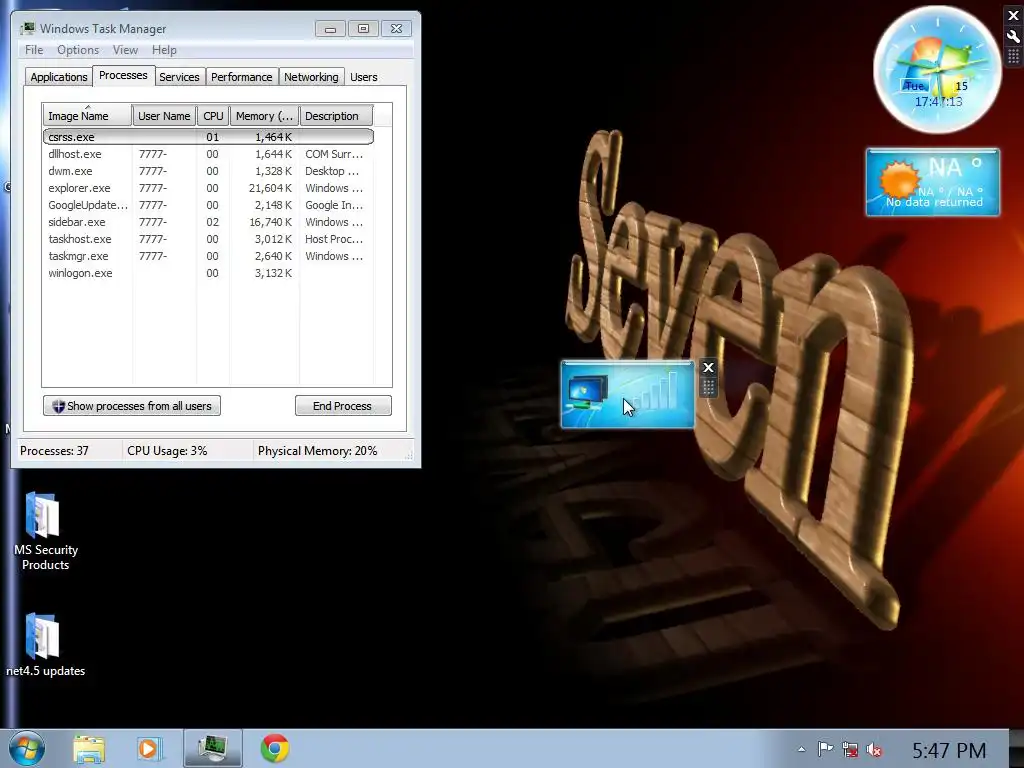
Task: Close the network monitor gadget
Action: (x=708, y=368)
